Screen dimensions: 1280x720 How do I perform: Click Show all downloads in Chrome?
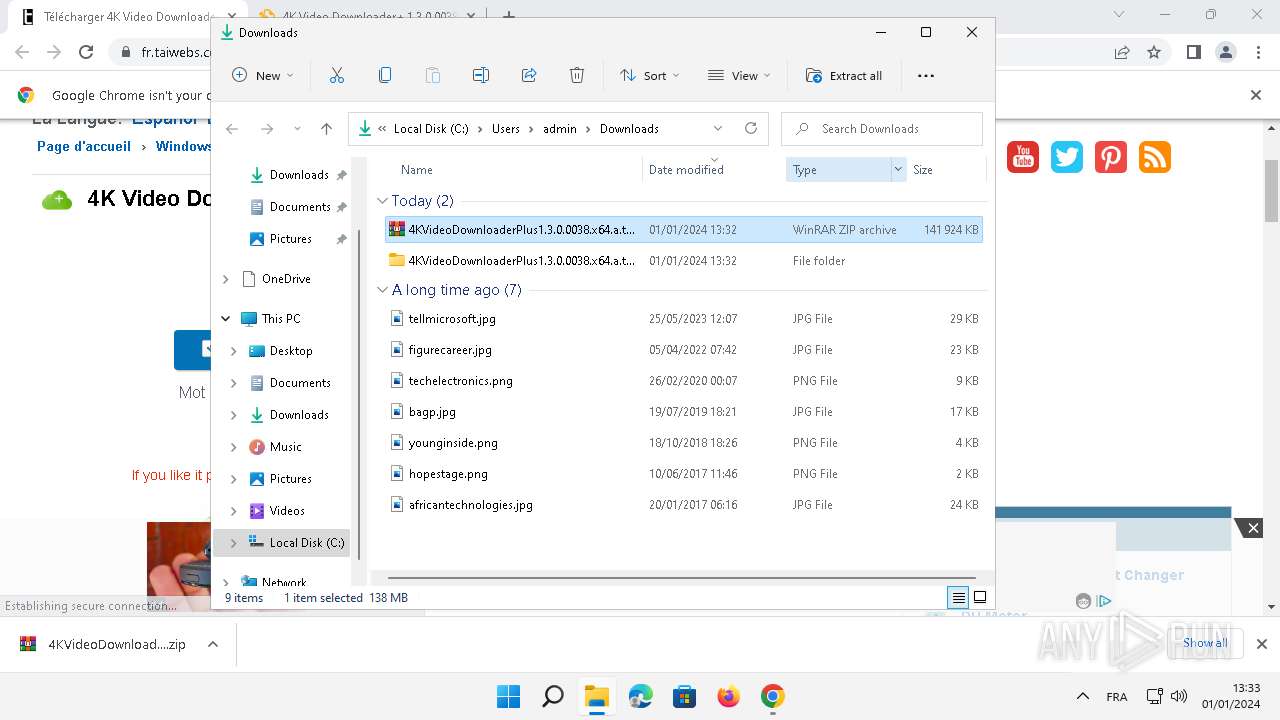(1204, 643)
